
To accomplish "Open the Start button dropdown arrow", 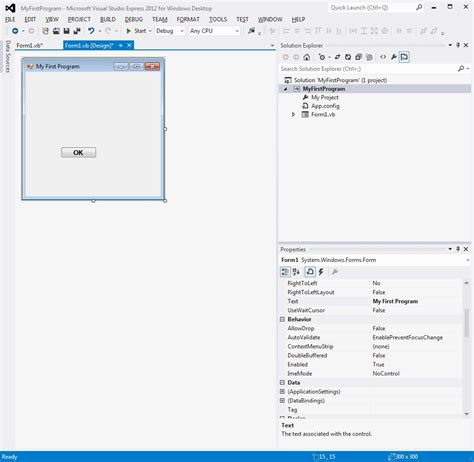I will 150,31.
